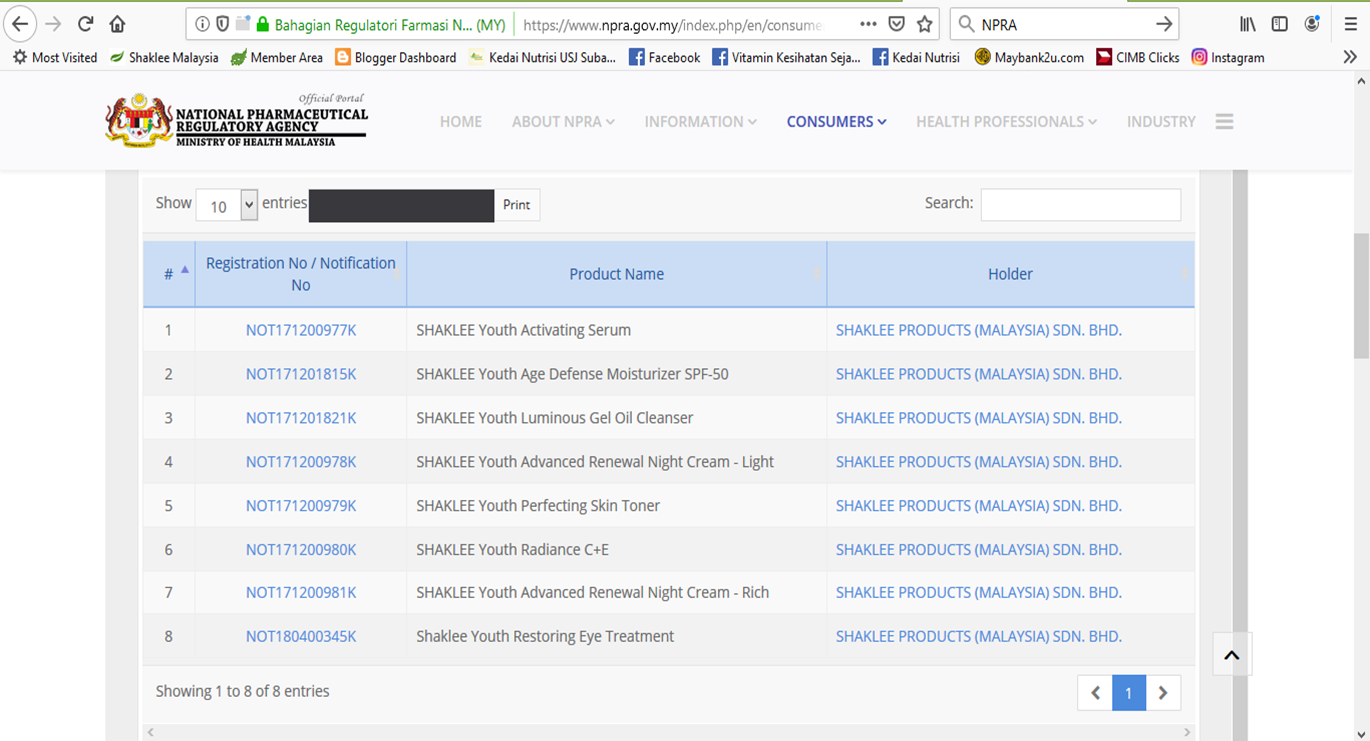Click the search go arrow
This screenshot has width=1370, height=741.
tap(1164, 24)
